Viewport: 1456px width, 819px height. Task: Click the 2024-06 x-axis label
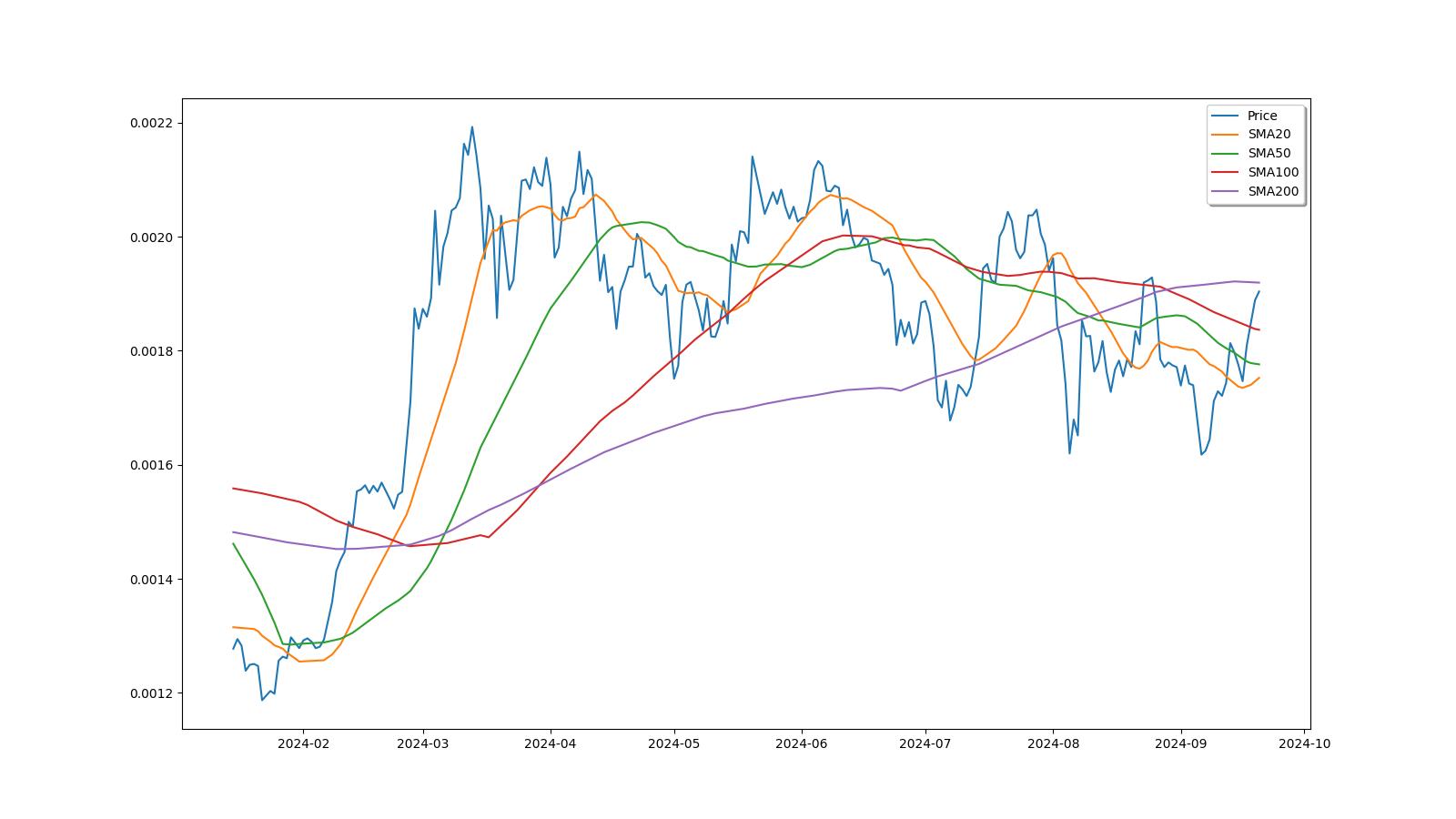click(802, 743)
